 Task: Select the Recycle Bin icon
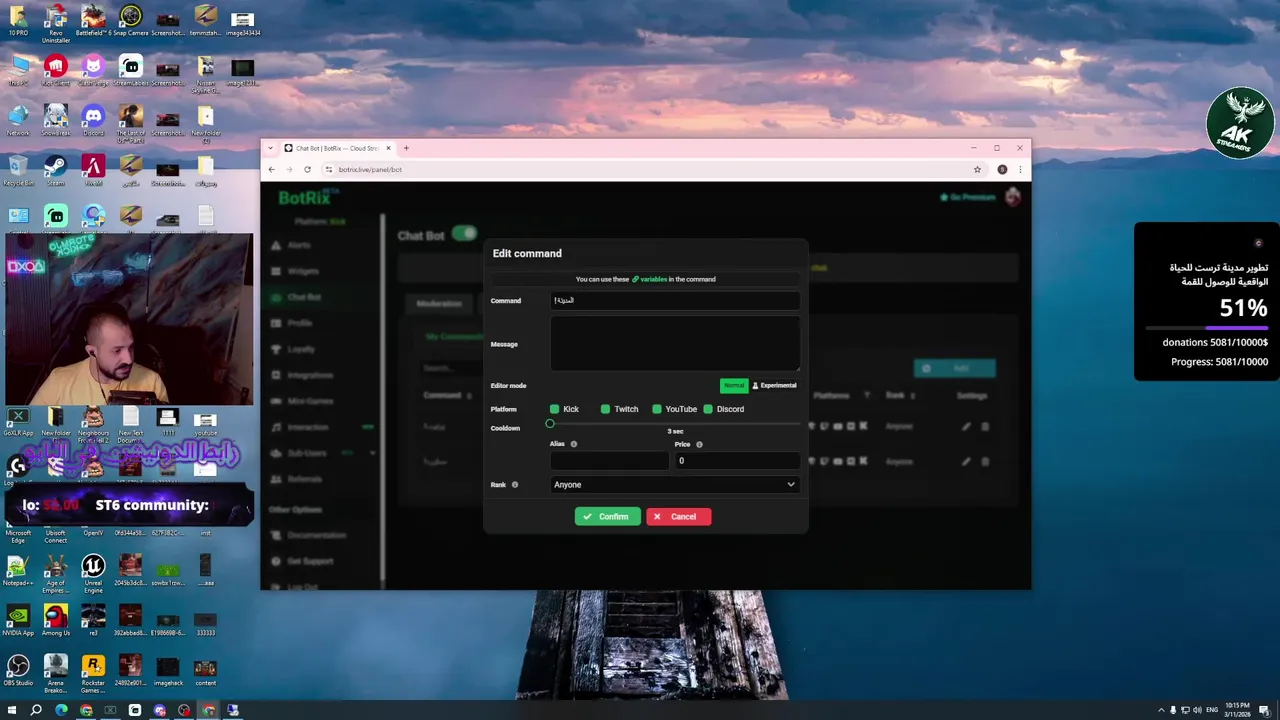pos(18,171)
